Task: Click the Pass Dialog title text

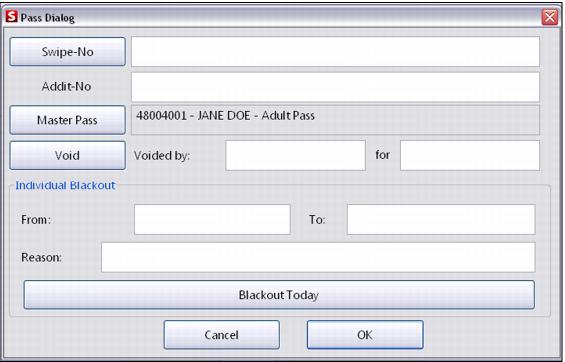Action: pos(48,18)
